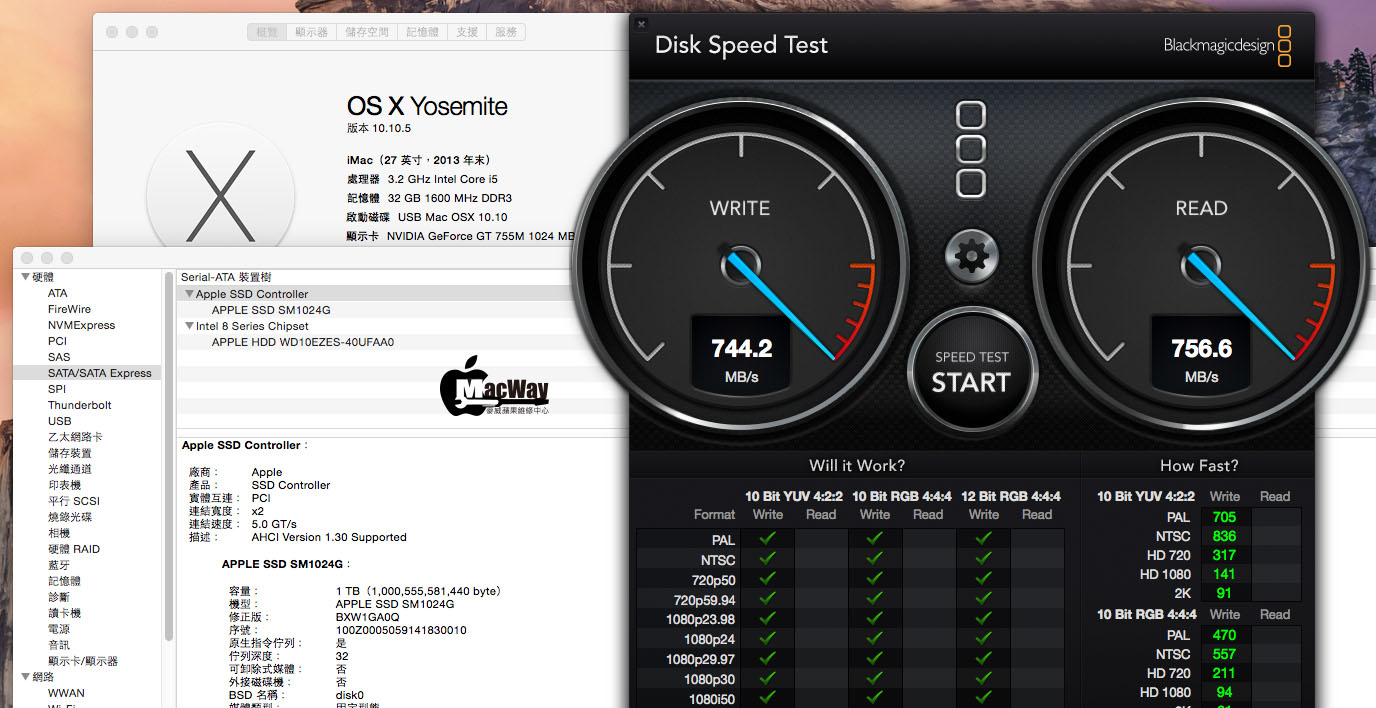
Task: Select WWAN under 網路
Action: 66,693
